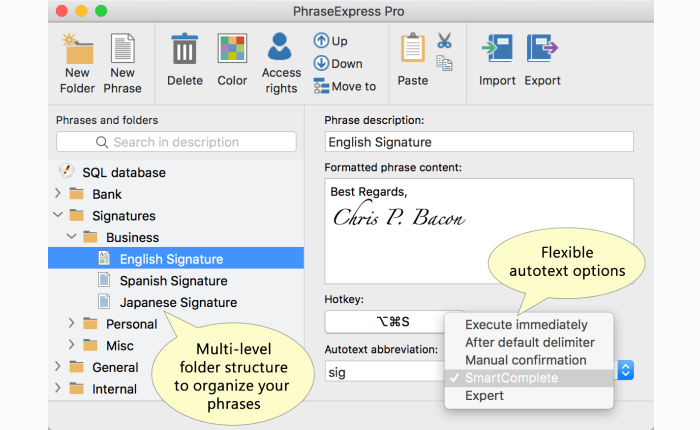Click the Japanese Signature document icon
This screenshot has width=700, height=430.
[104, 301]
